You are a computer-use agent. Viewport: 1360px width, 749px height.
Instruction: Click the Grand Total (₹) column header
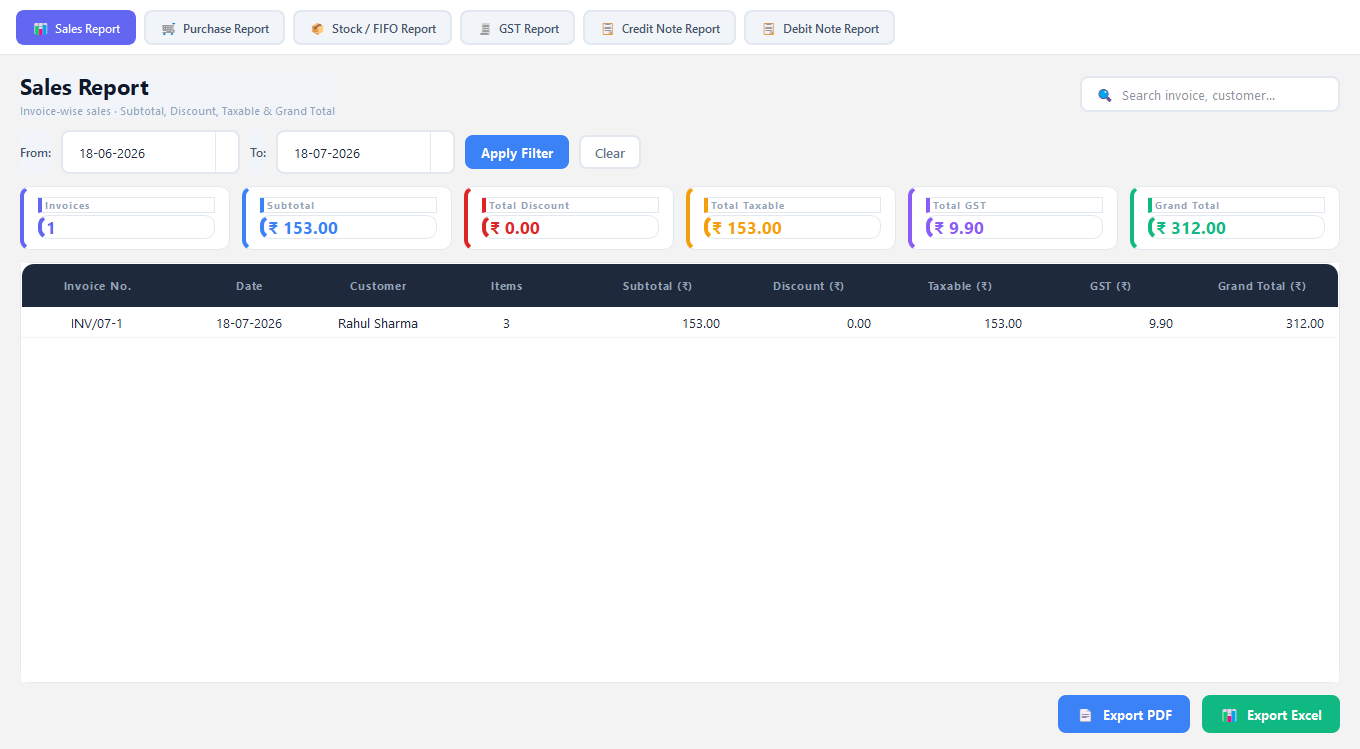click(1261, 286)
